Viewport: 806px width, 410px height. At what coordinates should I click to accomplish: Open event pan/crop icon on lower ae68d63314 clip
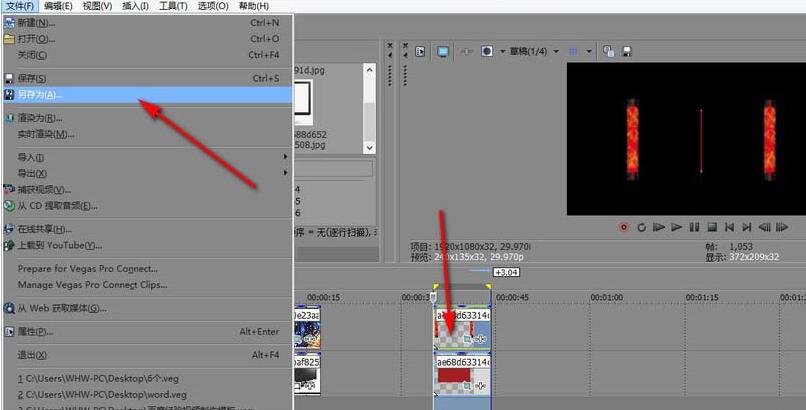click(x=467, y=386)
